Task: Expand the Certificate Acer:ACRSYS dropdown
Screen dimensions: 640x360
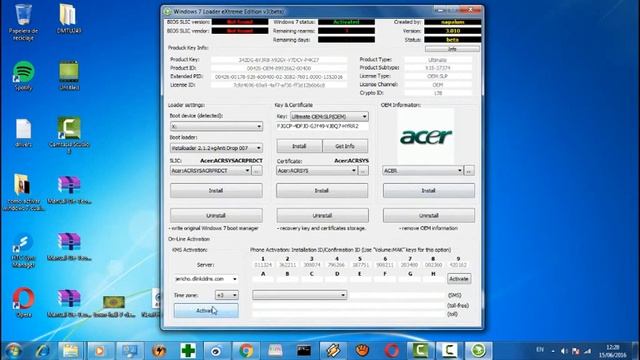Action: 317,171
